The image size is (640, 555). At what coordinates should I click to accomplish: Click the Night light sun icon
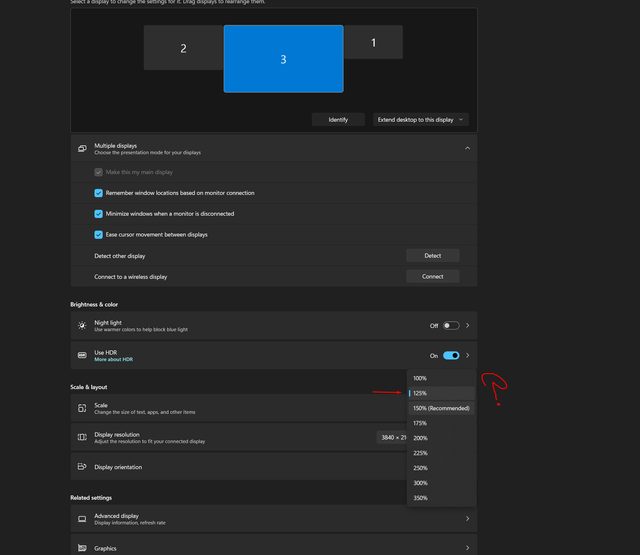[82, 325]
